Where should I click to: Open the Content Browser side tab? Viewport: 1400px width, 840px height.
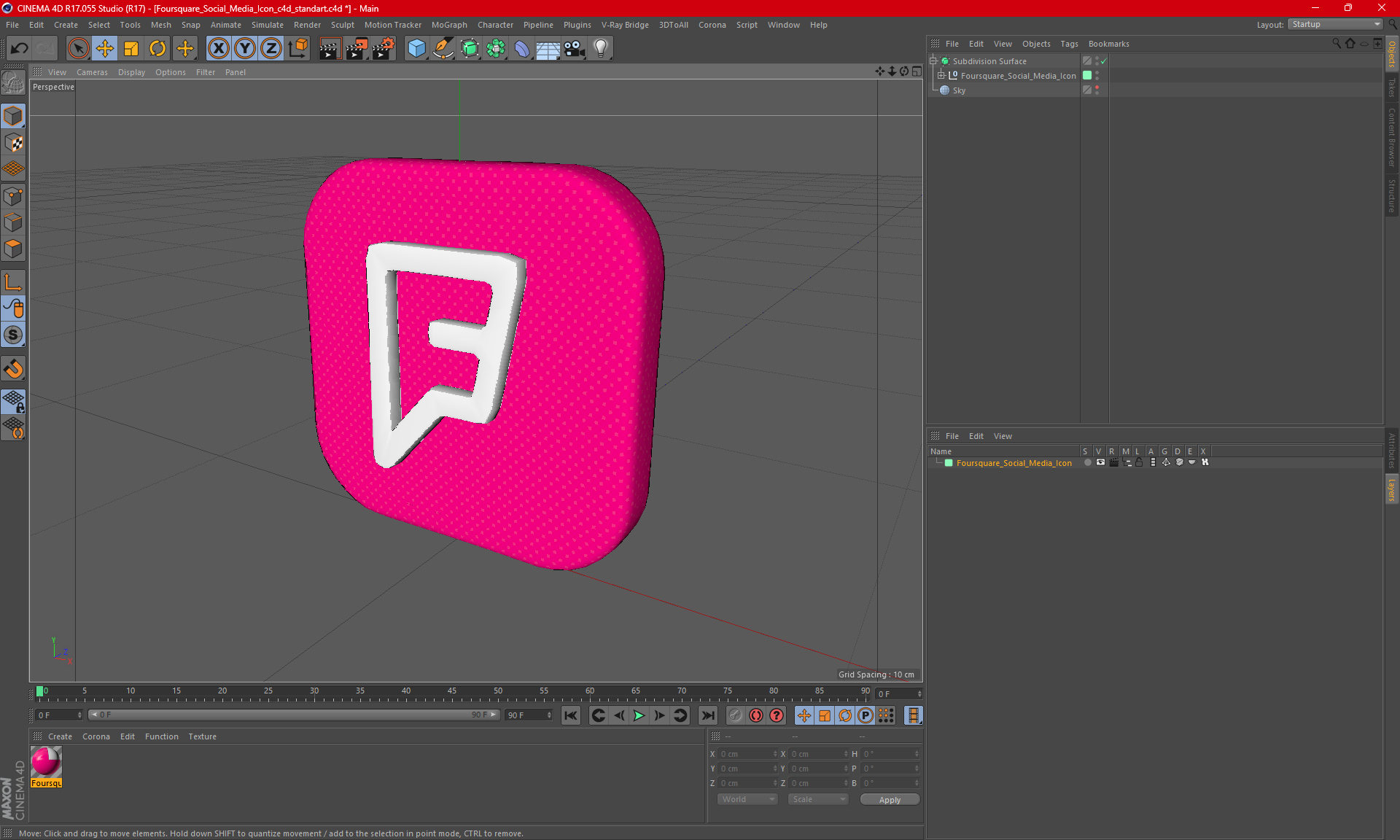[x=1391, y=137]
